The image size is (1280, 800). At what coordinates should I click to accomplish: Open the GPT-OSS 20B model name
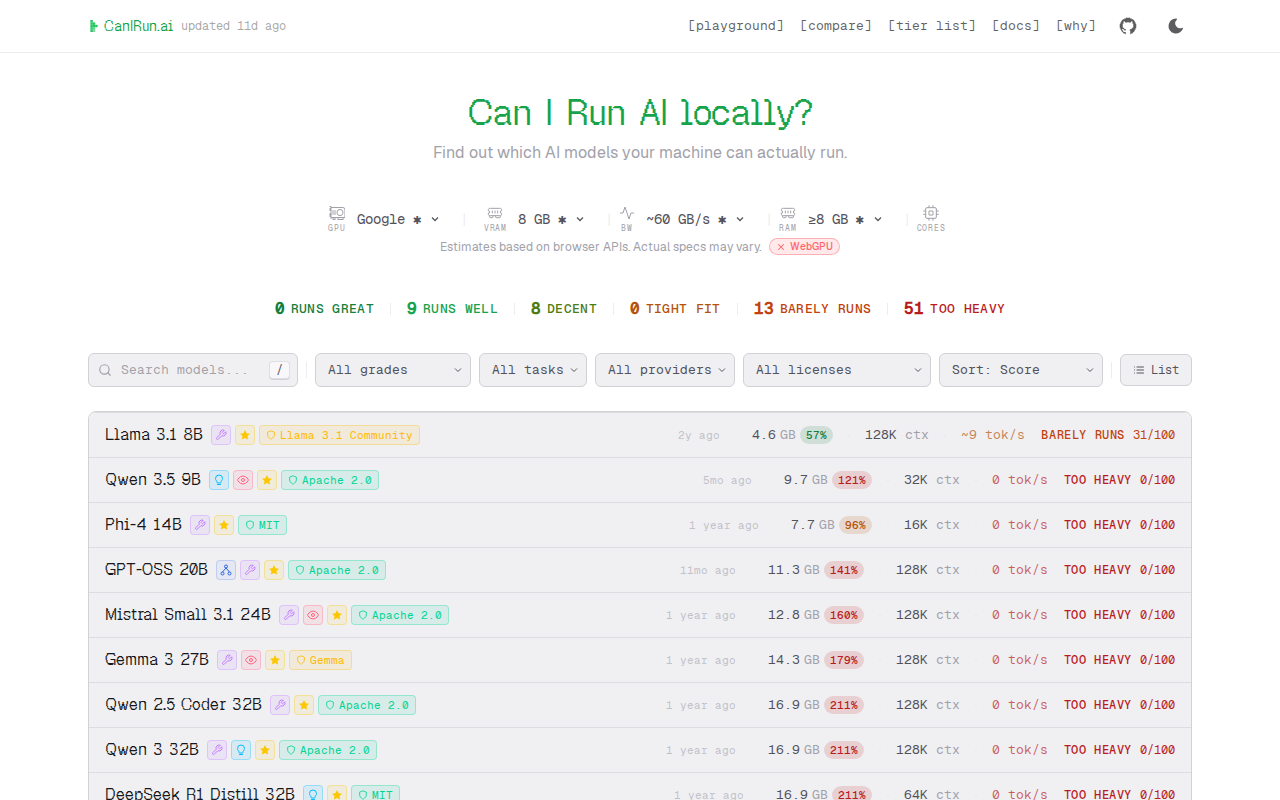coord(156,570)
